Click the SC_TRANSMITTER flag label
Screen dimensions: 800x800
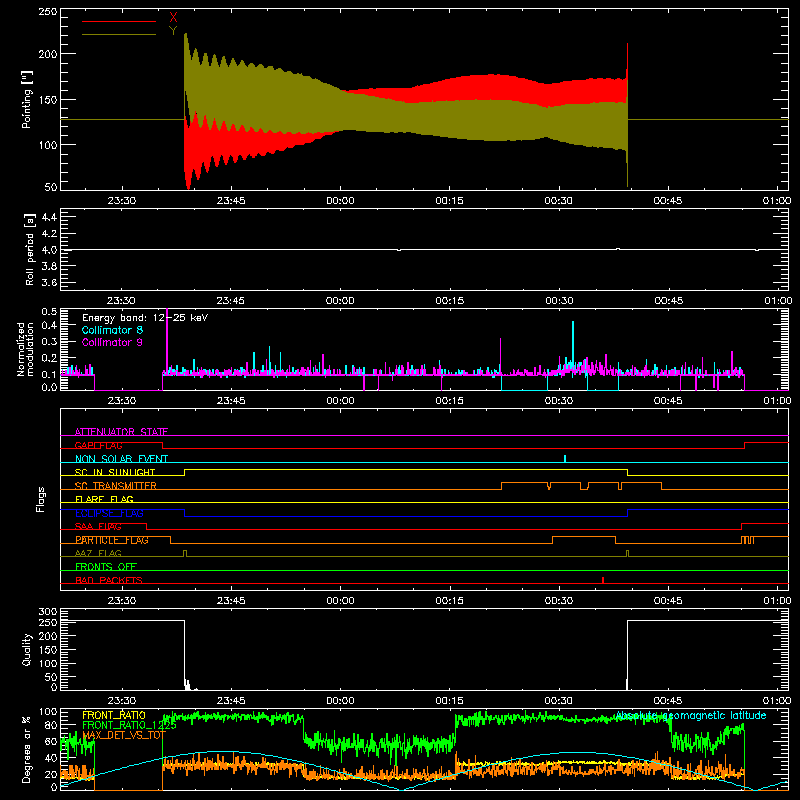coord(116,486)
